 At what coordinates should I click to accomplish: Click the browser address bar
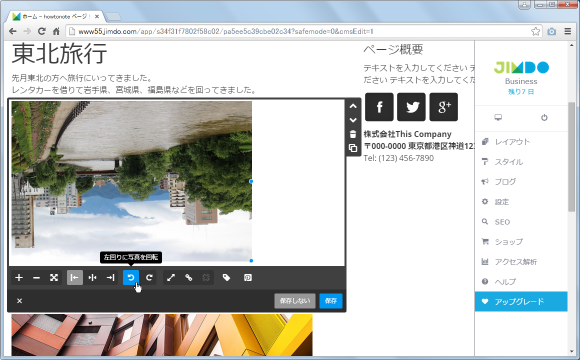303,31
